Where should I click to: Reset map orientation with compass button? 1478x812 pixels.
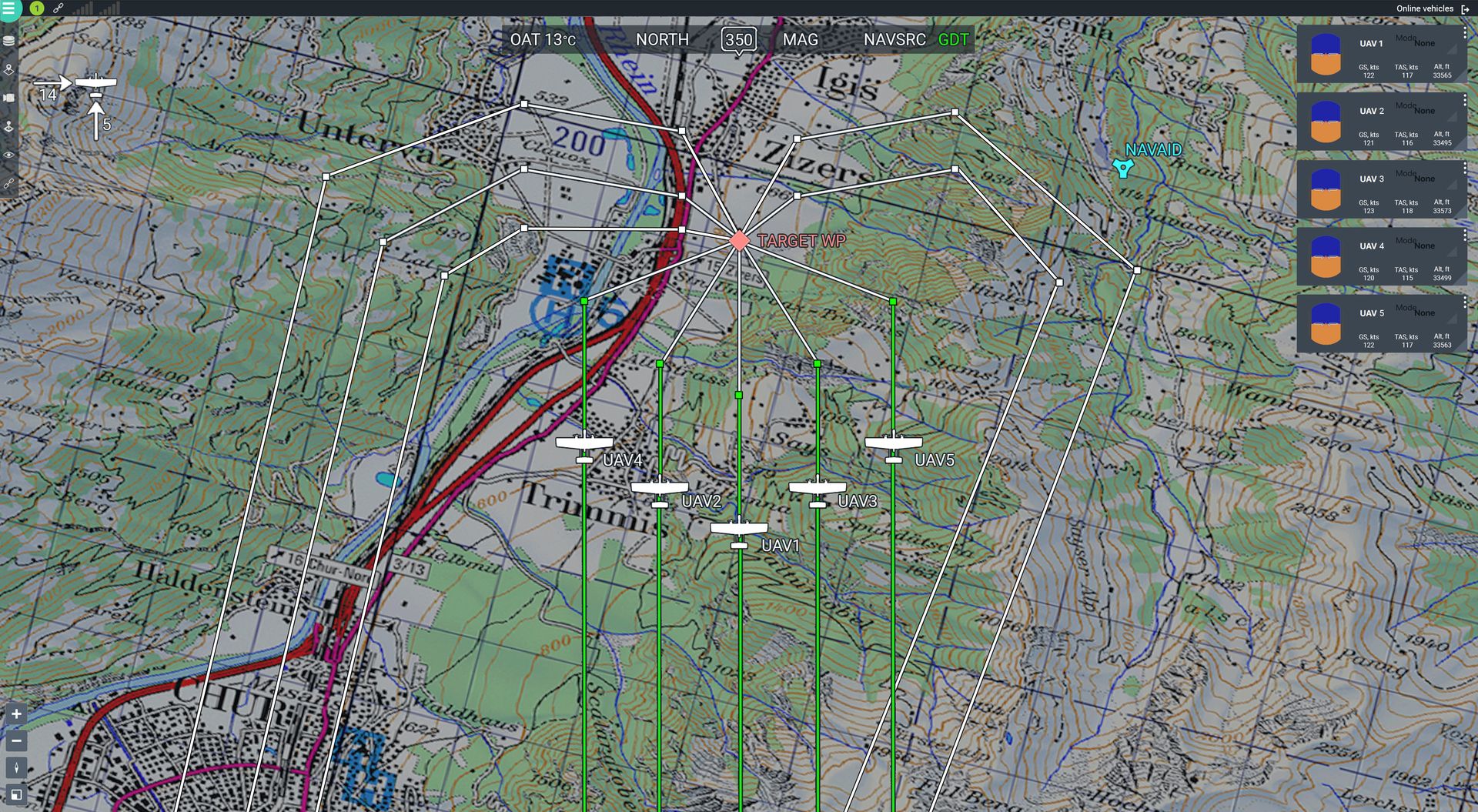tap(16, 767)
